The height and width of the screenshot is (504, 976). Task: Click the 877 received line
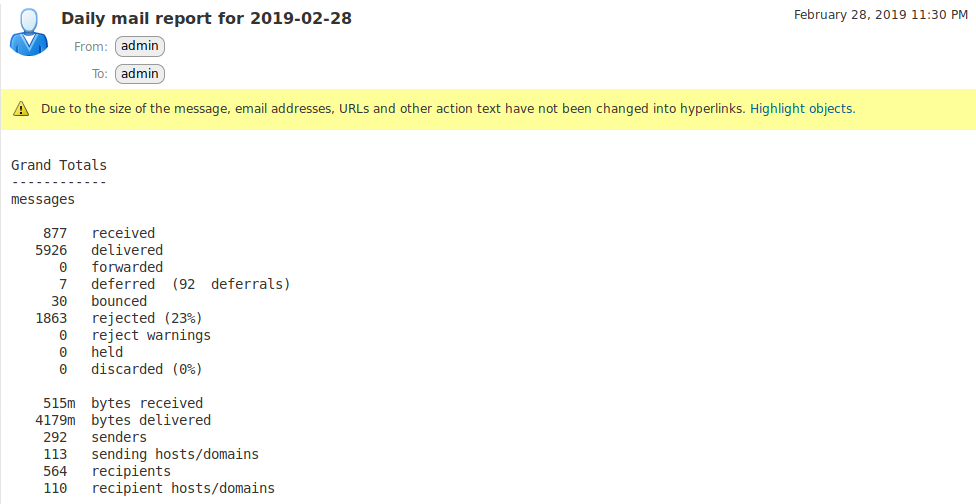click(107, 233)
